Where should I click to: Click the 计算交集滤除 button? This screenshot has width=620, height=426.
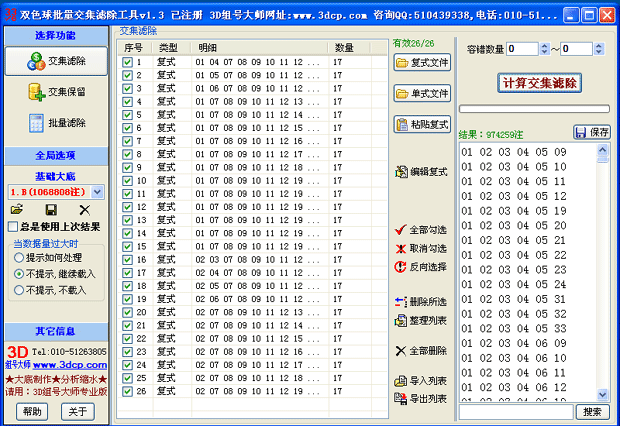(539, 83)
